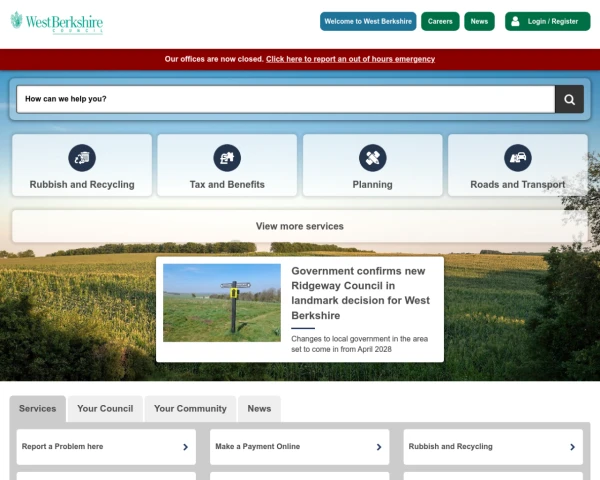Click the Rubbish and Recycling bin icon
Screen dimensions: 600x480
(82, 158)
